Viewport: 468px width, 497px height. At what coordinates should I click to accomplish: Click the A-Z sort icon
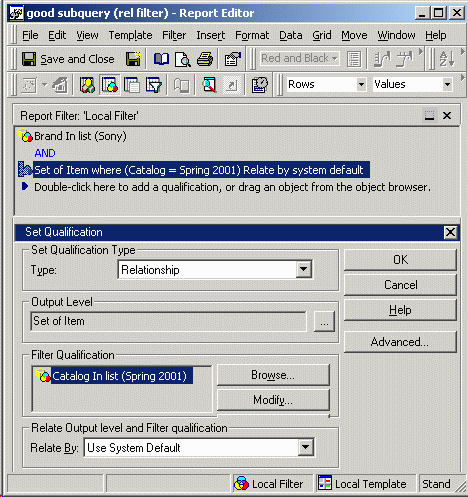[447, 59]
